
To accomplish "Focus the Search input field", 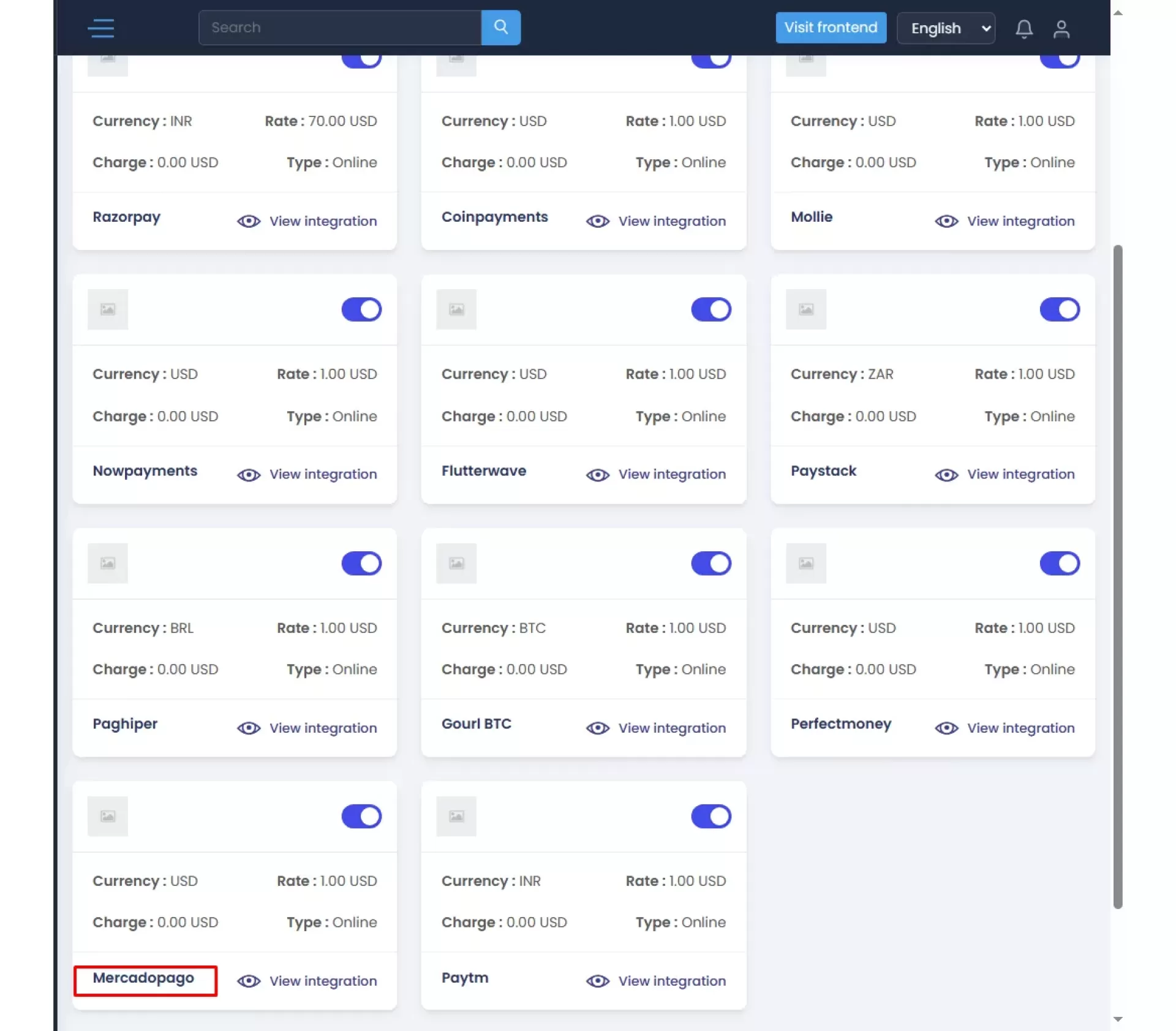I will coord(340,28).
